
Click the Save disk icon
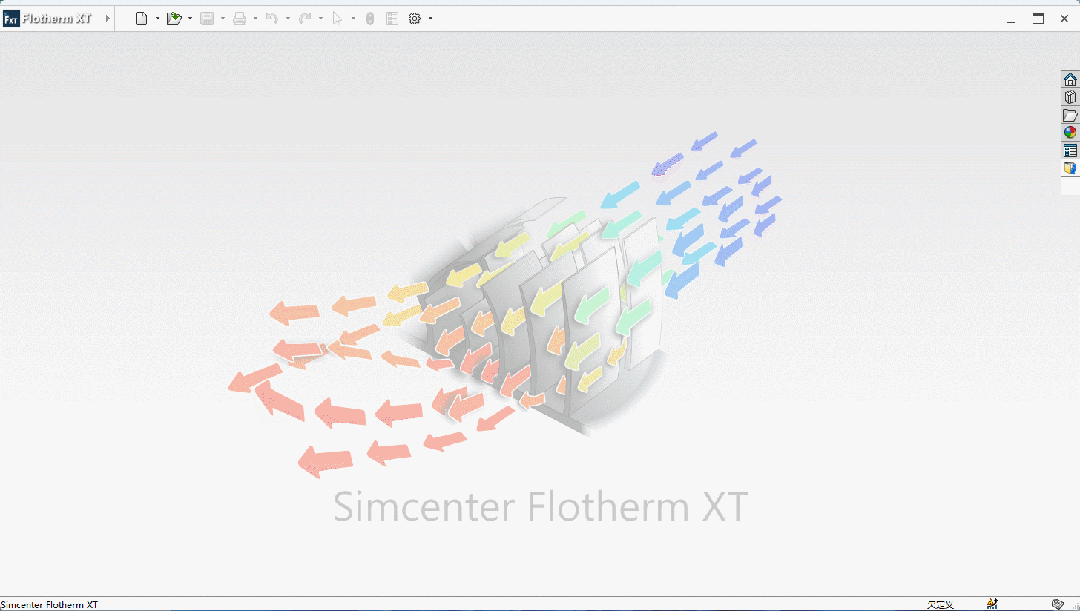tap(207, 19)
